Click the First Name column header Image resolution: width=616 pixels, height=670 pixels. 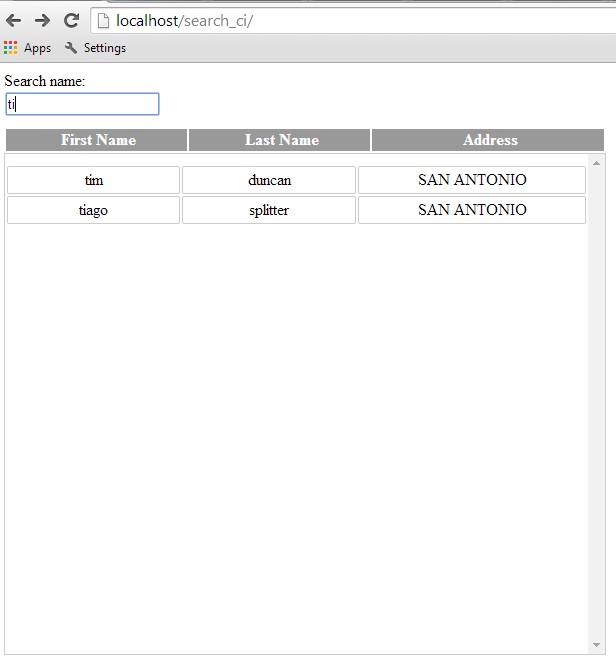[x=97, y=140]
